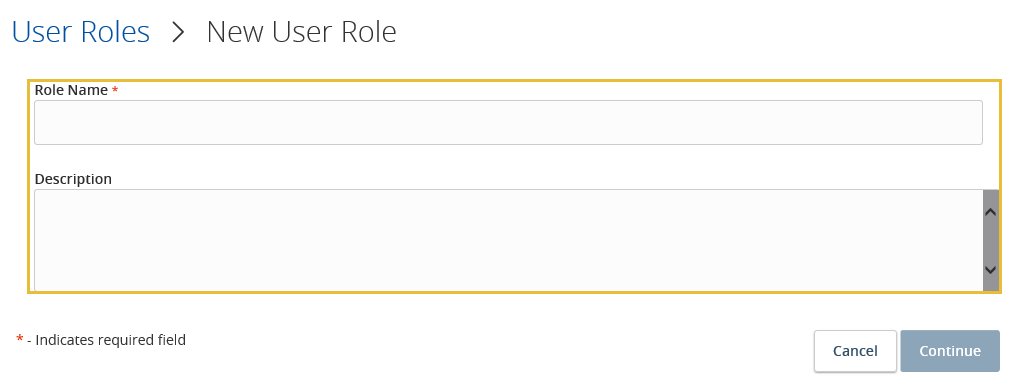The image size is (1010, 389).
Task: Place cursor in the Description text area
Action: click(508, 240)
